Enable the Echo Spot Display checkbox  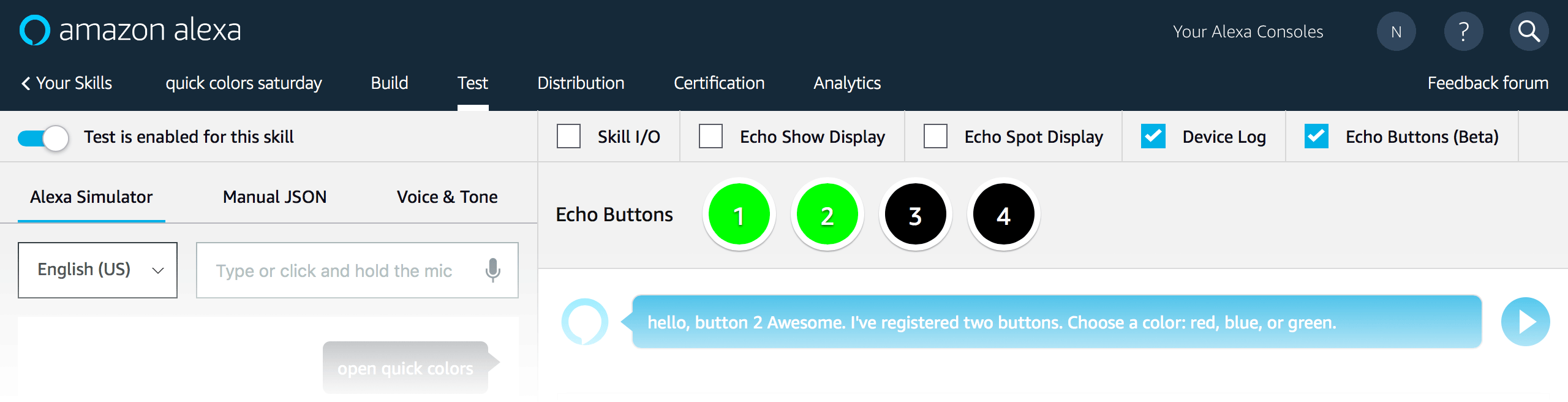[935, 136]
